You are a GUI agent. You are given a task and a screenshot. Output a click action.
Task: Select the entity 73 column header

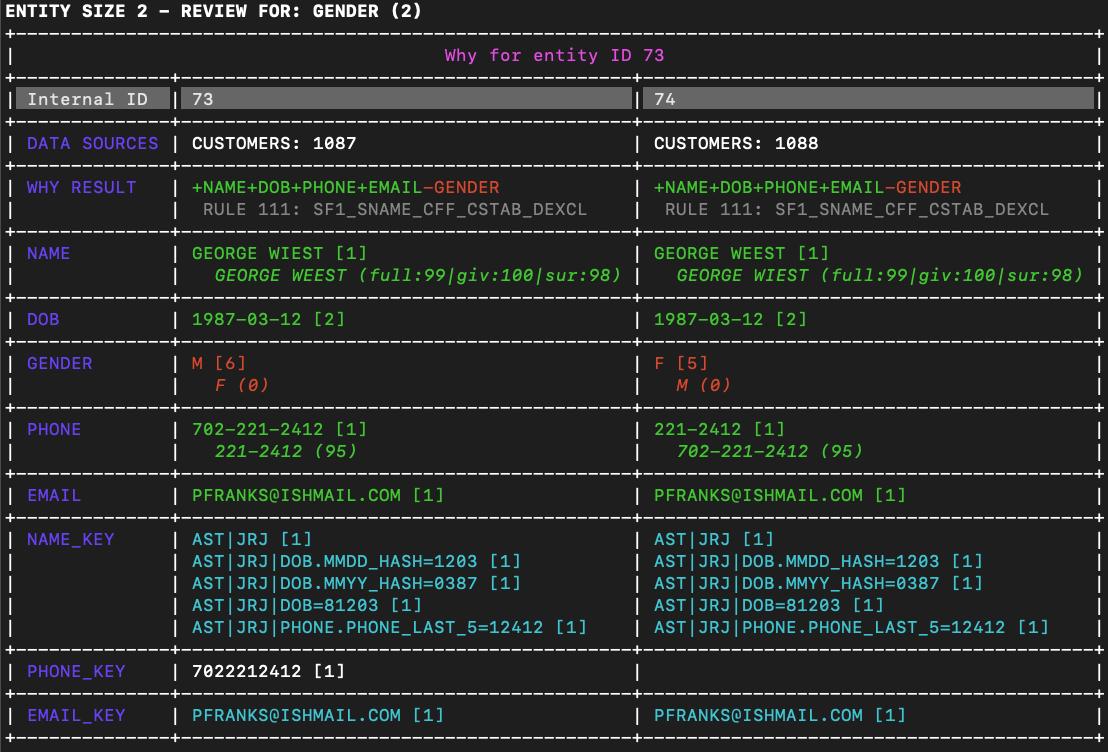pos(406,99)
